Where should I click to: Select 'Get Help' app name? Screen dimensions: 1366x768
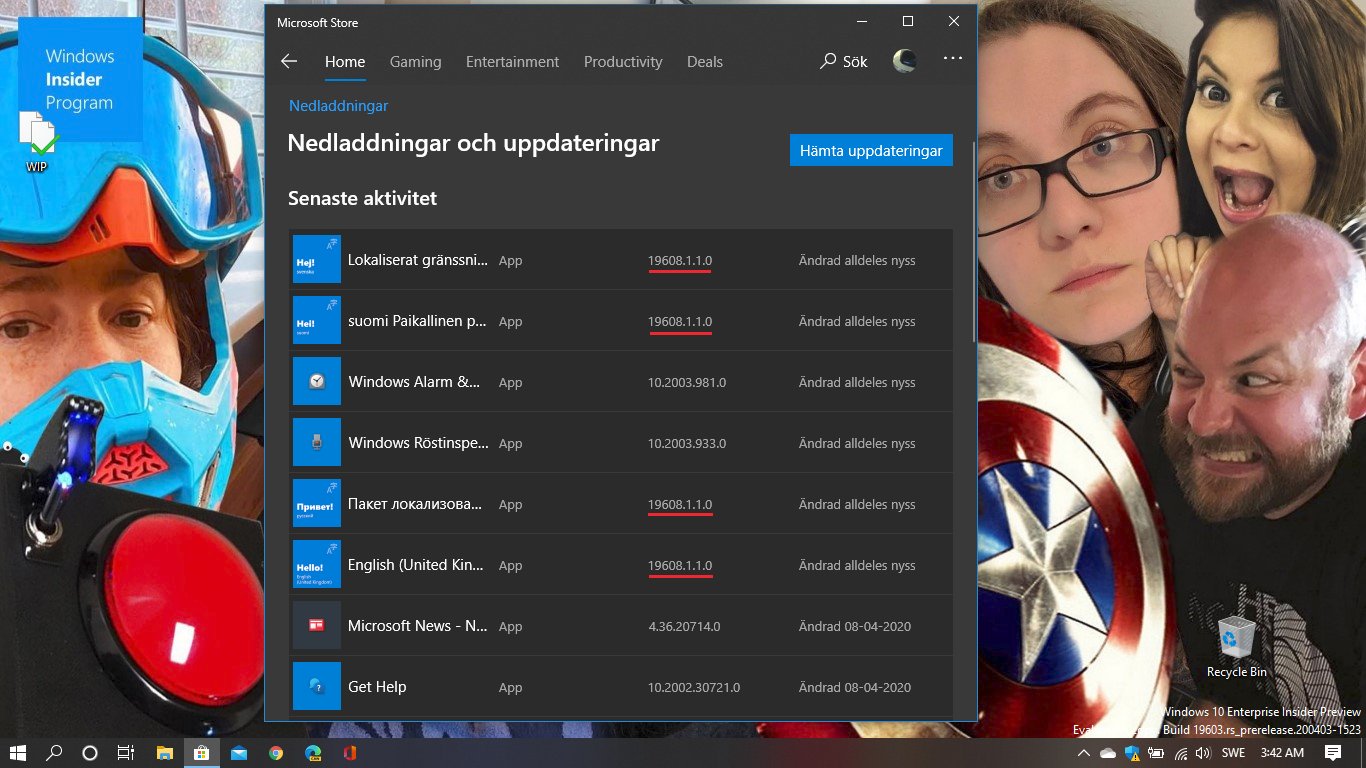click(x=377, y=687)
